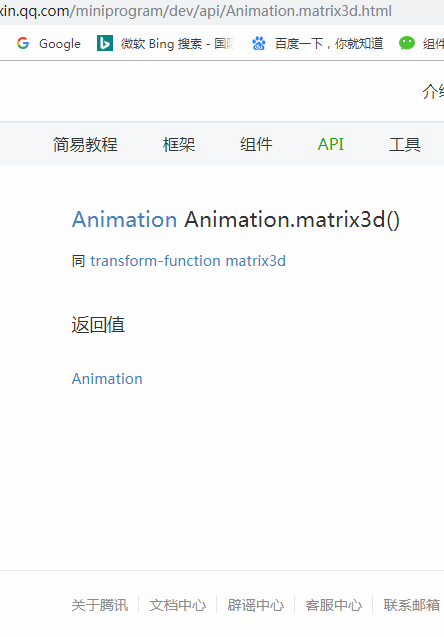Click the 联系邮箱 footer link
Viewport: 444px width, 637px height.
pyautogui.click(x=412, y=605)
